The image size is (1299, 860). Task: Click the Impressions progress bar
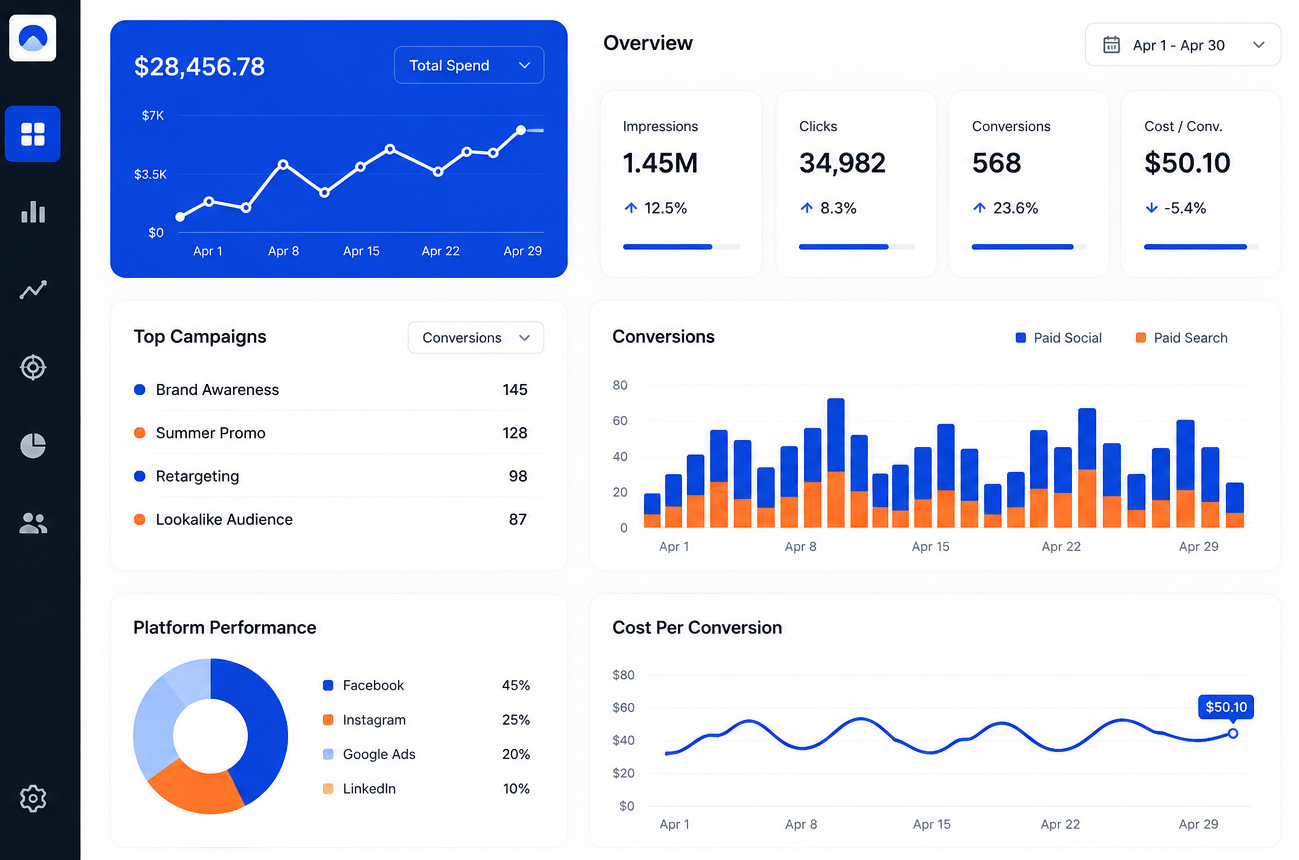681,246
